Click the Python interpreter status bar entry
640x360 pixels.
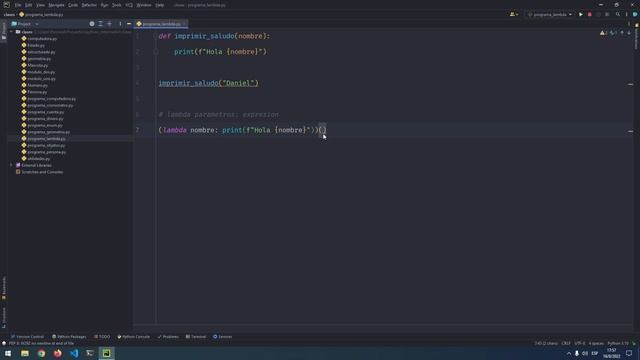(x=618, y=343)
